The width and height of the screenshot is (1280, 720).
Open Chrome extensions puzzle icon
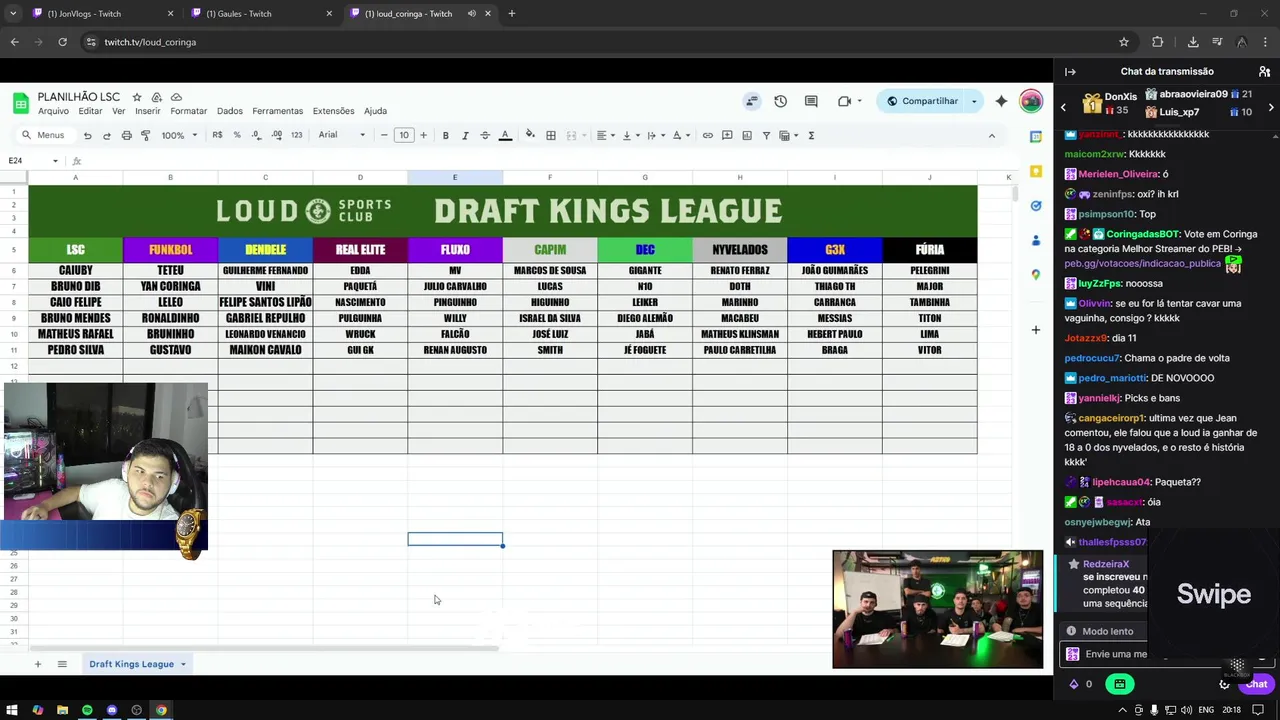coord(1158,42)
